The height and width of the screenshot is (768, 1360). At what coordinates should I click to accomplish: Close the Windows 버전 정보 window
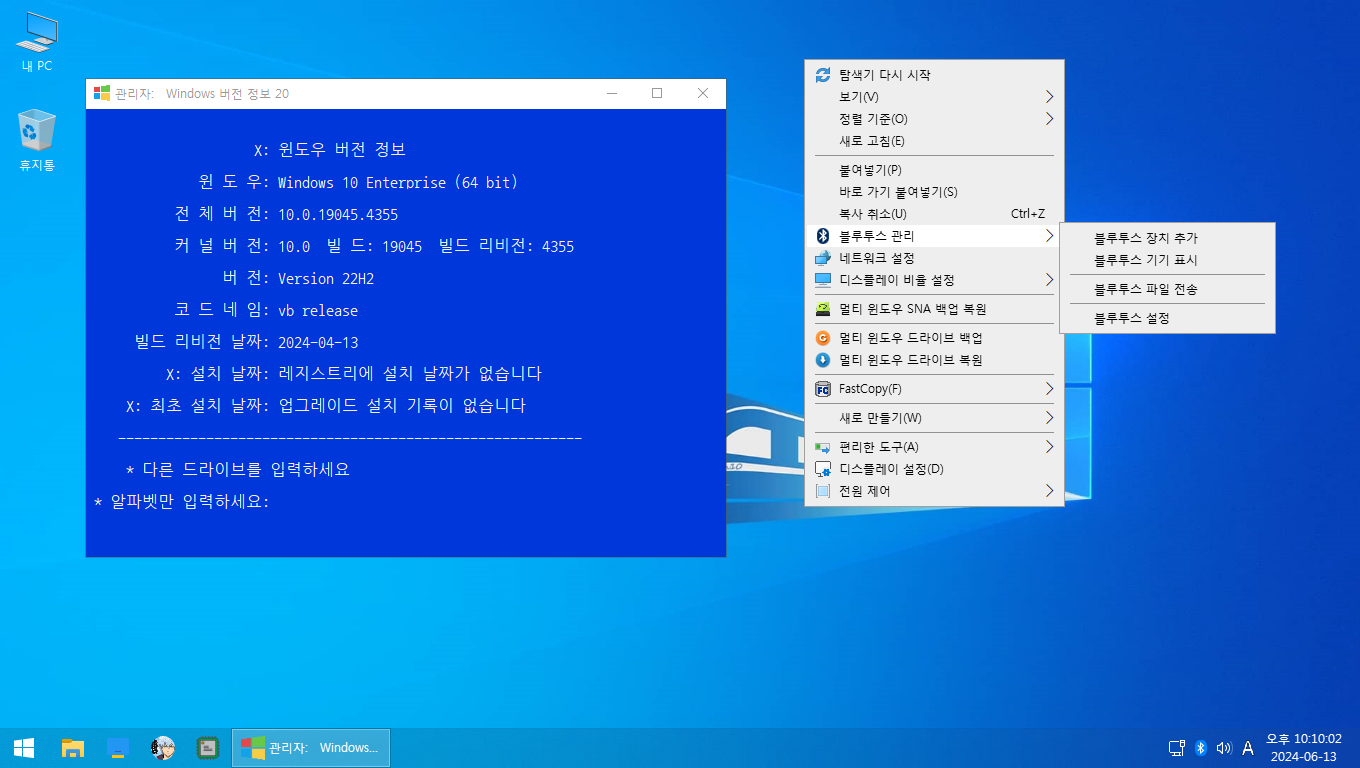703,93
